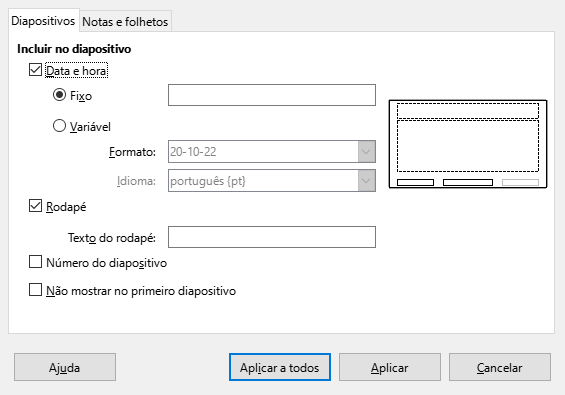The height and width of the screenshot is (395, 565).
Task: Open the Notas e folhetos tab
Action: 125,22
